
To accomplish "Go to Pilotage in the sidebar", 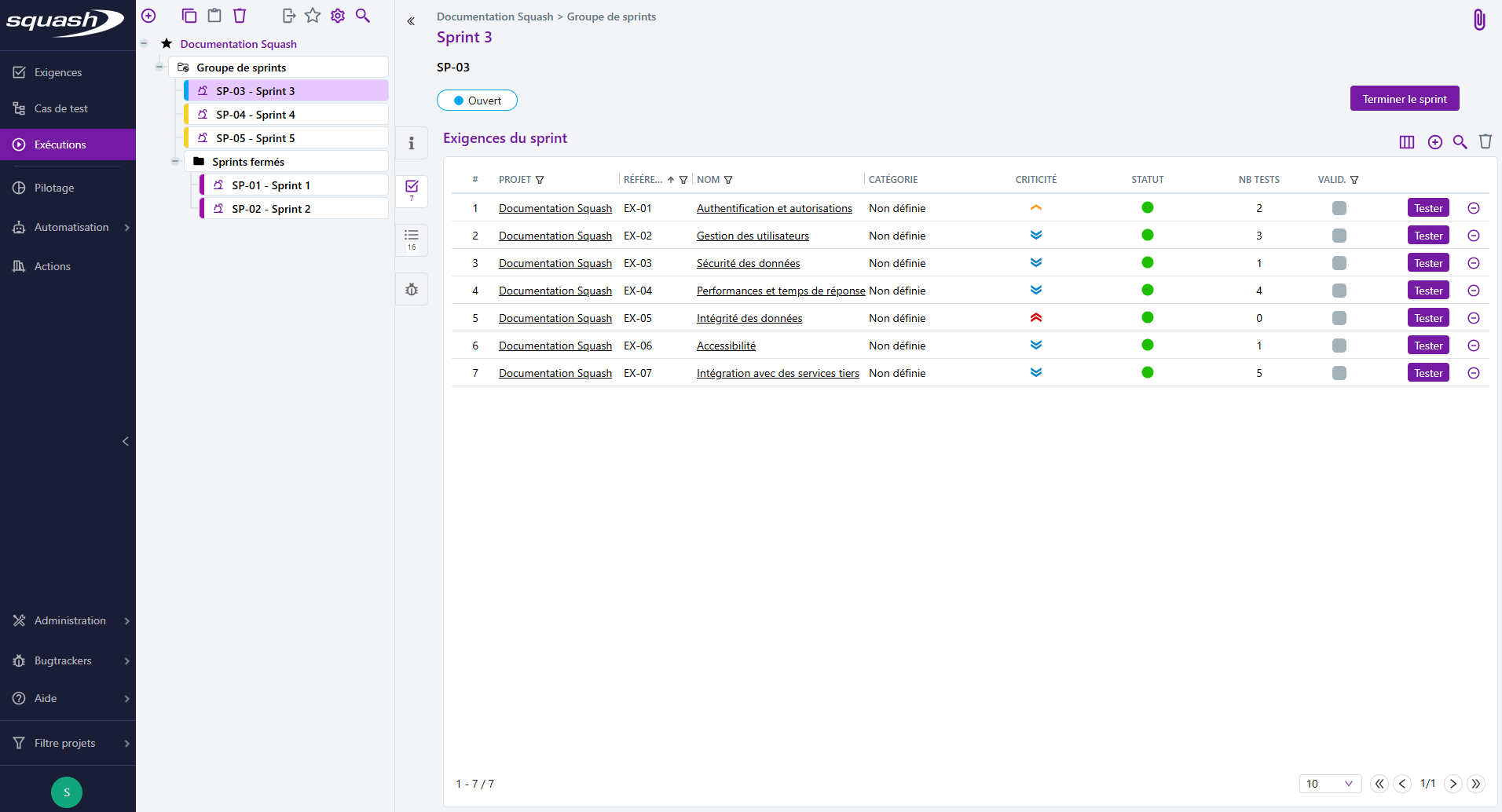I will click(x=54, y=188).
